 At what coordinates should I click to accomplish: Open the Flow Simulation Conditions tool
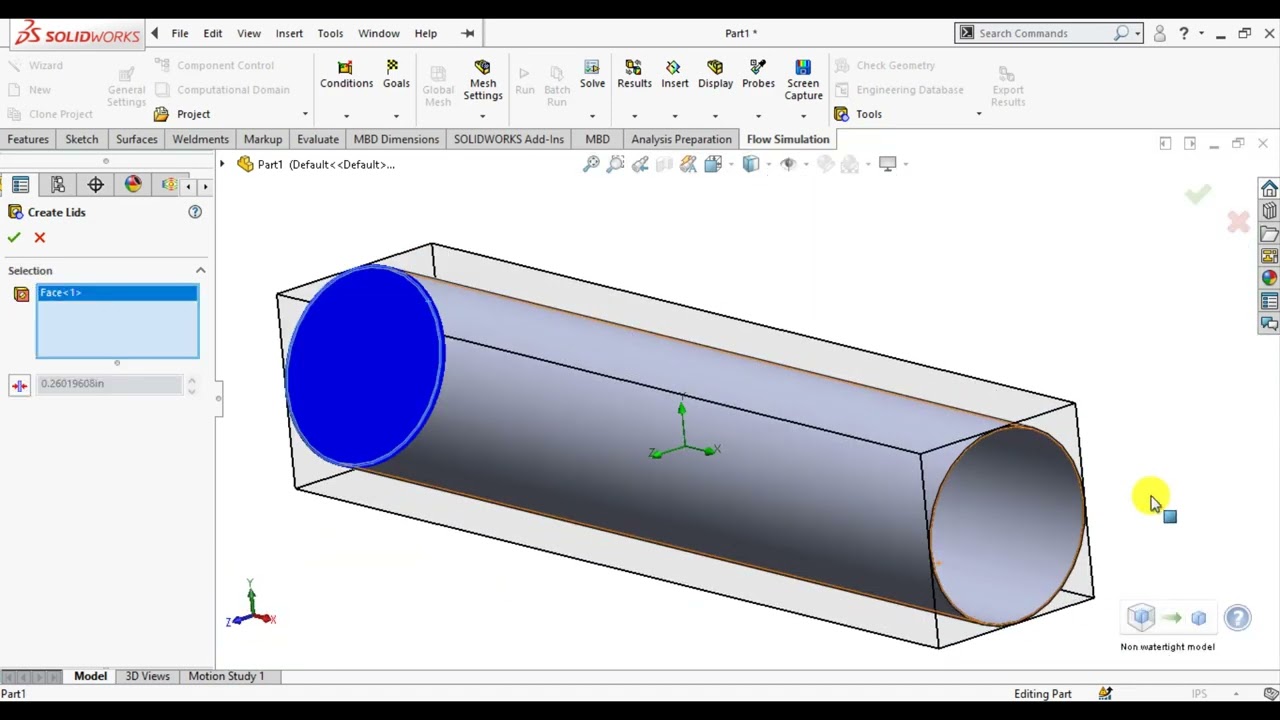(x=346, y=75)
